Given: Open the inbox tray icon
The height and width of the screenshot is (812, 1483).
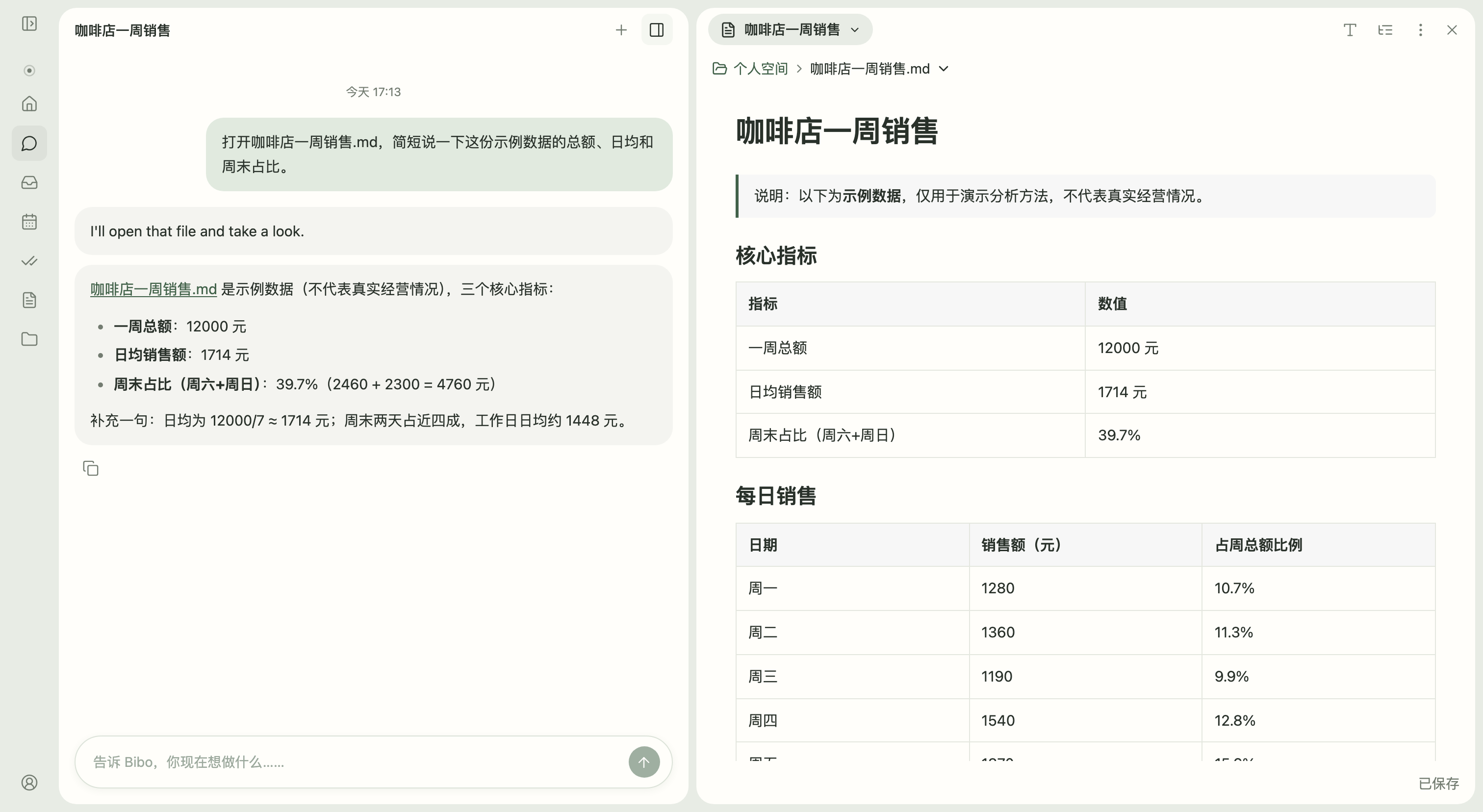Looking at the screenshot, I should [29, 182].
